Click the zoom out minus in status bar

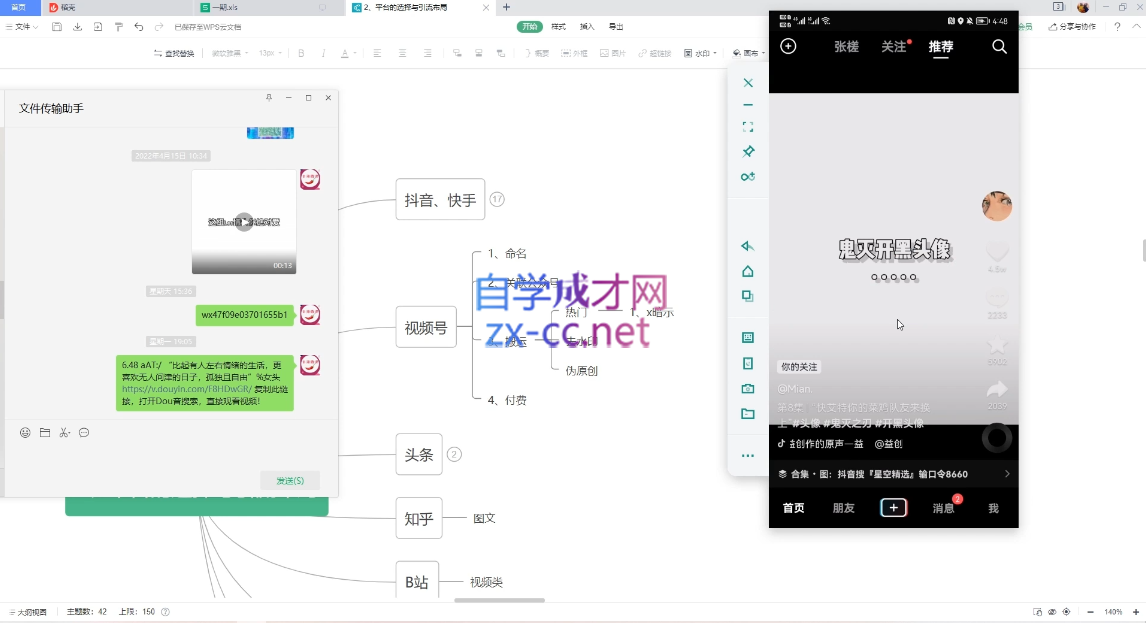tap(1090, 612)
